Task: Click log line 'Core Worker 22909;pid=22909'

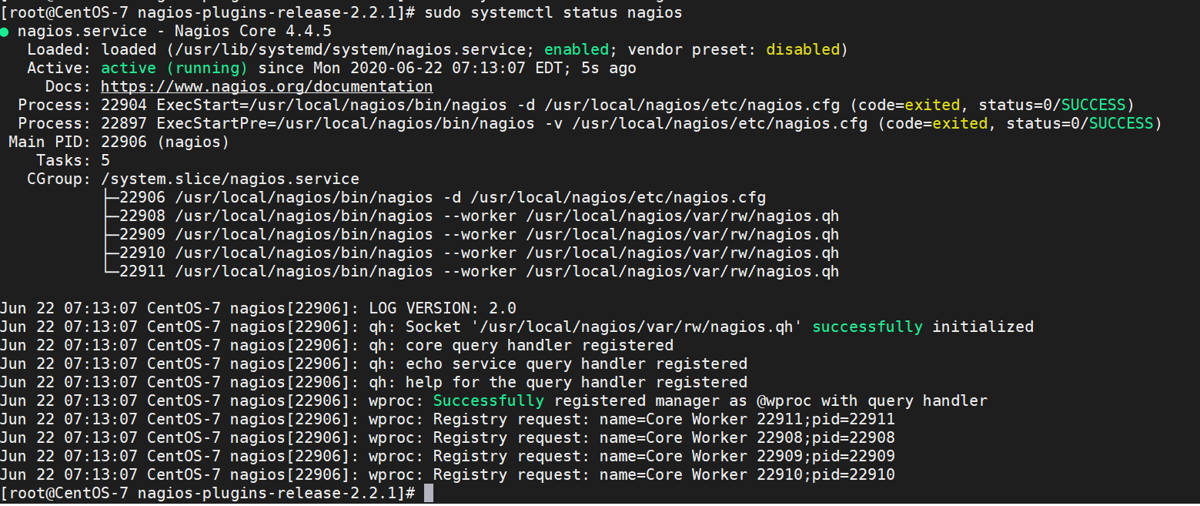Action: [x=448, y=457]
